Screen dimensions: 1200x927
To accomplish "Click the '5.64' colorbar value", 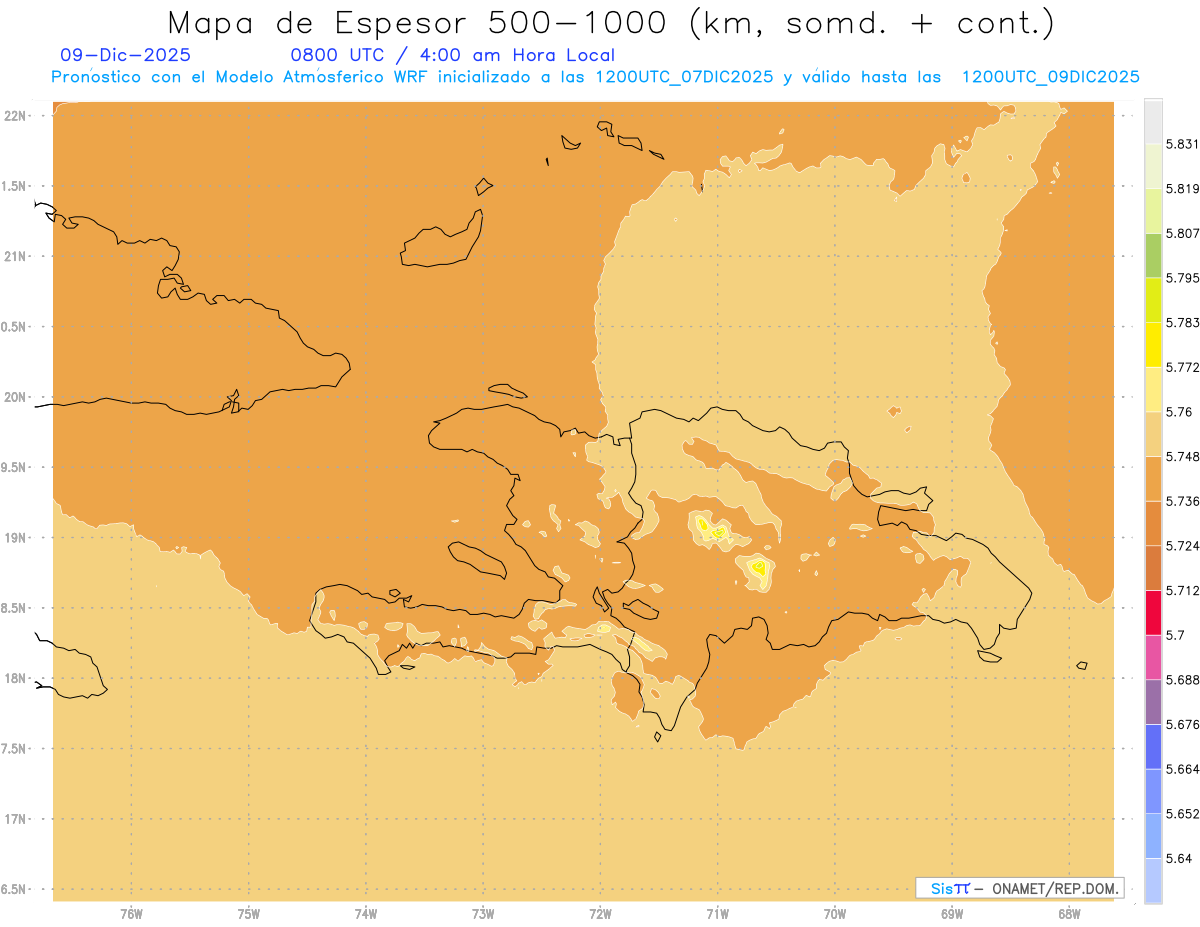I will pyautogui.click(x=1178, y=859).
